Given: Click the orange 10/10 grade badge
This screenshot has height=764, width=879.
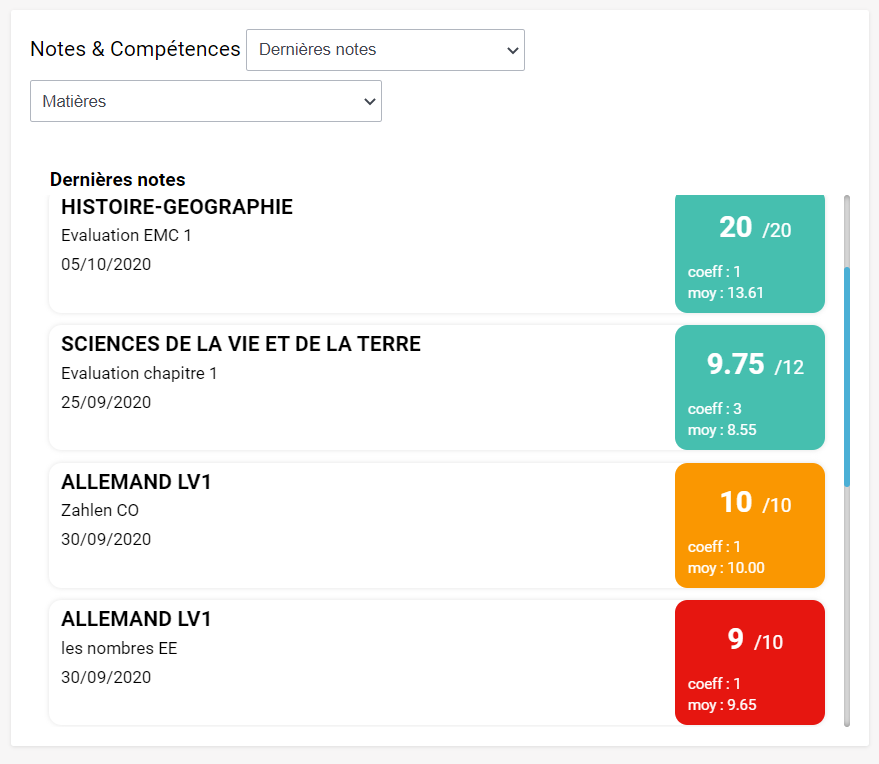Looking at the screenshot, I should (750, 525).
